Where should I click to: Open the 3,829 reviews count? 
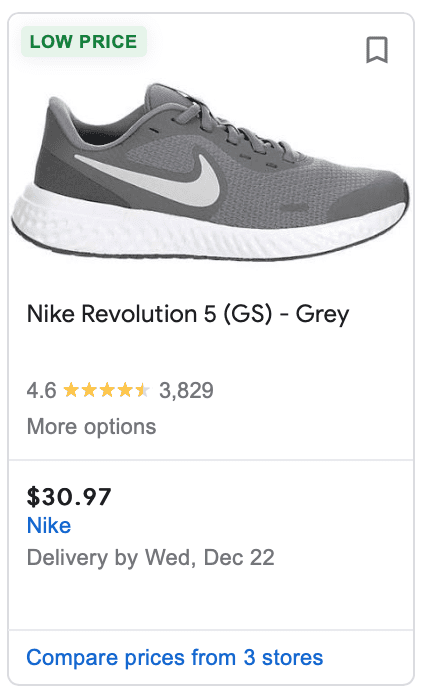coord(186,390)
